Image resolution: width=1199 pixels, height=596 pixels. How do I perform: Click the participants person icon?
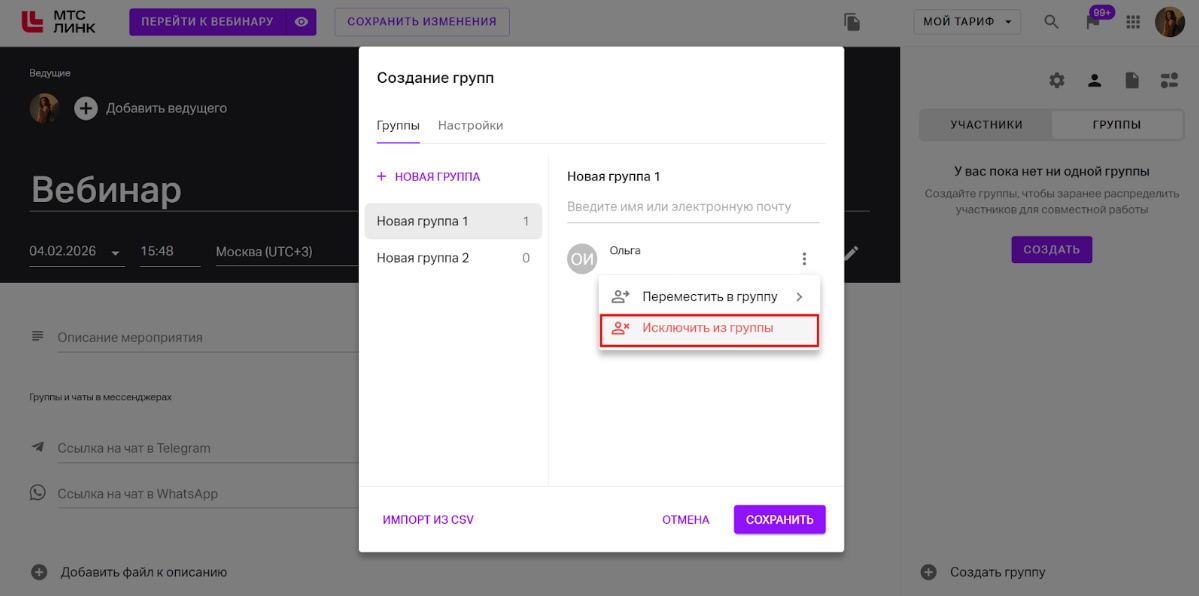[x=1095, y=80]
